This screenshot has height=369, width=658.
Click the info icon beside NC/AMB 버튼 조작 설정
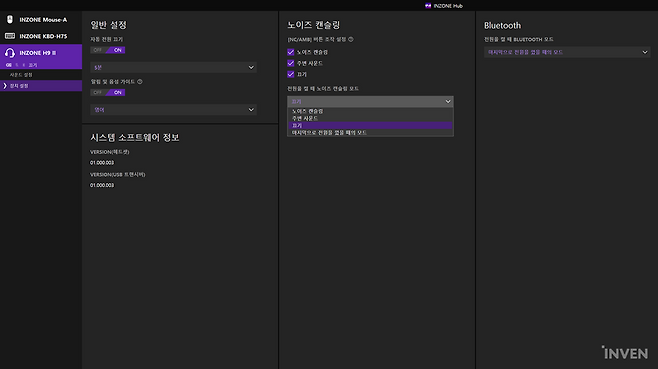350,39
